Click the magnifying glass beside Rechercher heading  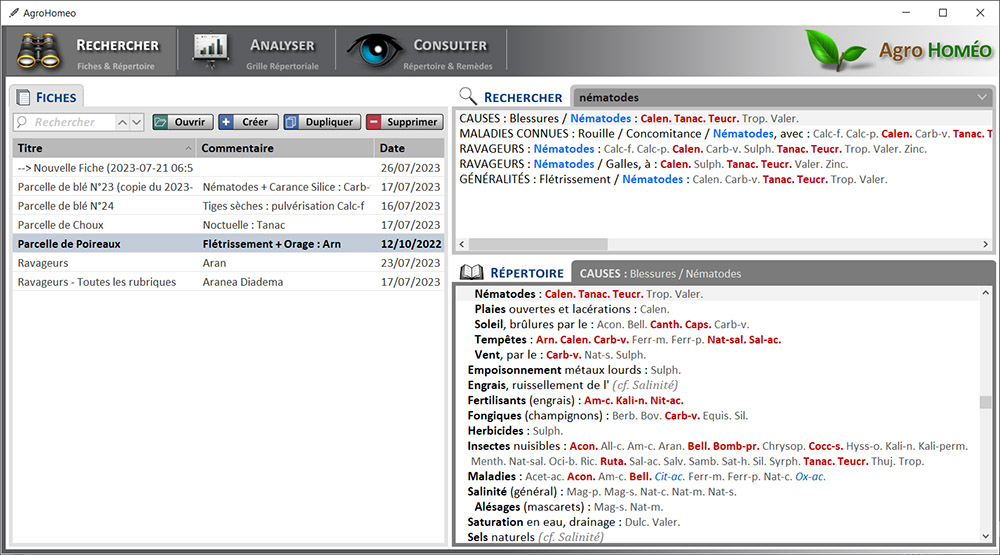pyautogui.click(x=468, y=96)
